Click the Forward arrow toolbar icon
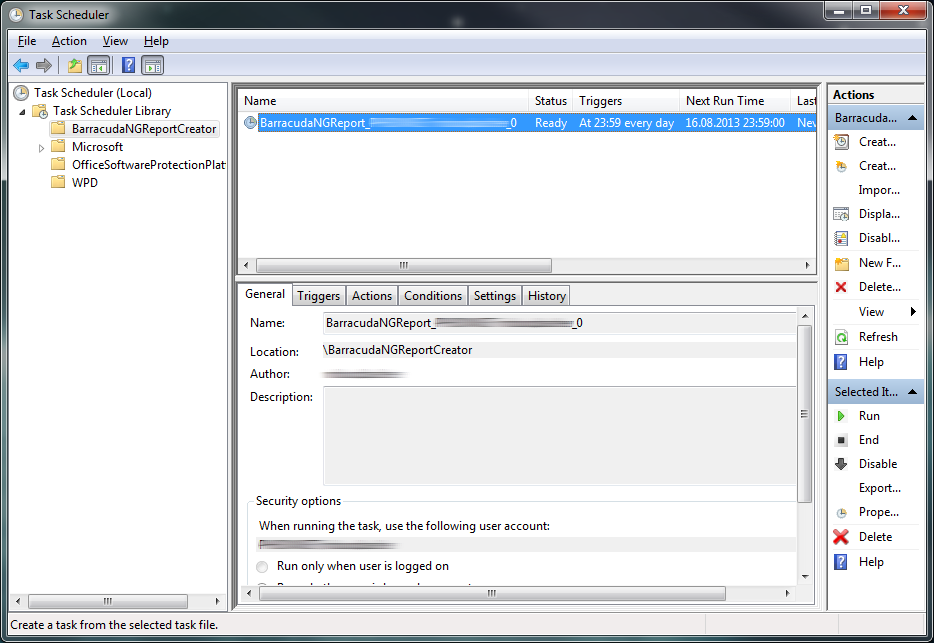934x643 pixels. pyautogui.click(x=43, y=66)
